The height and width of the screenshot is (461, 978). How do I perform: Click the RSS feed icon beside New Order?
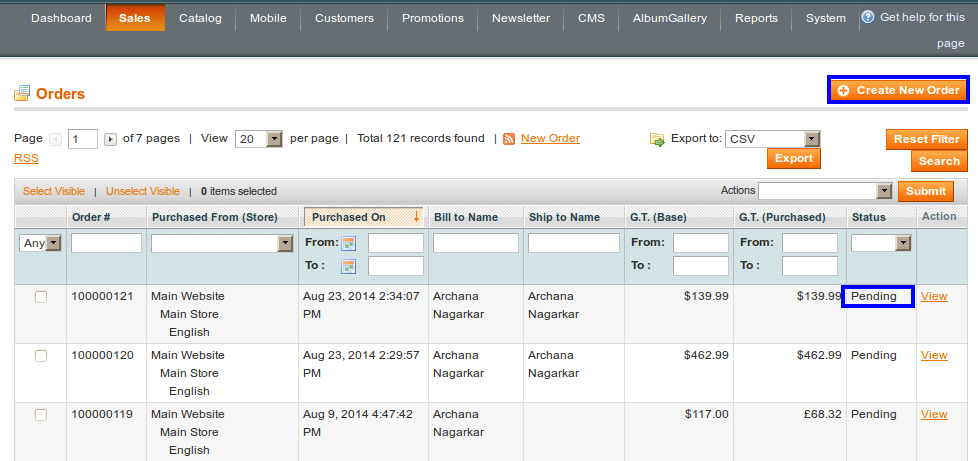point(509,139)
